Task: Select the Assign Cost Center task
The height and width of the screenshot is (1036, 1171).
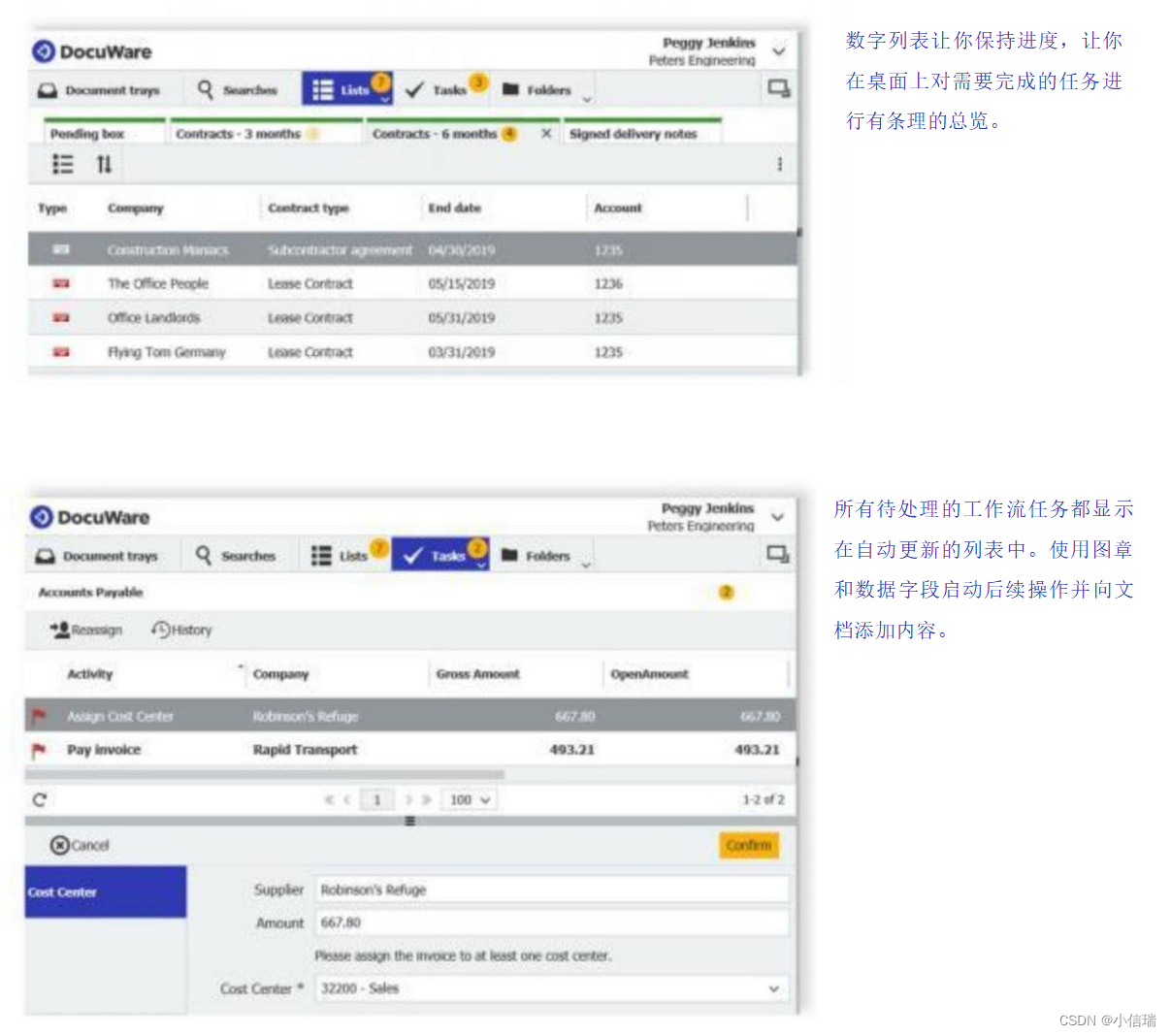Action: tap(410, 716)
